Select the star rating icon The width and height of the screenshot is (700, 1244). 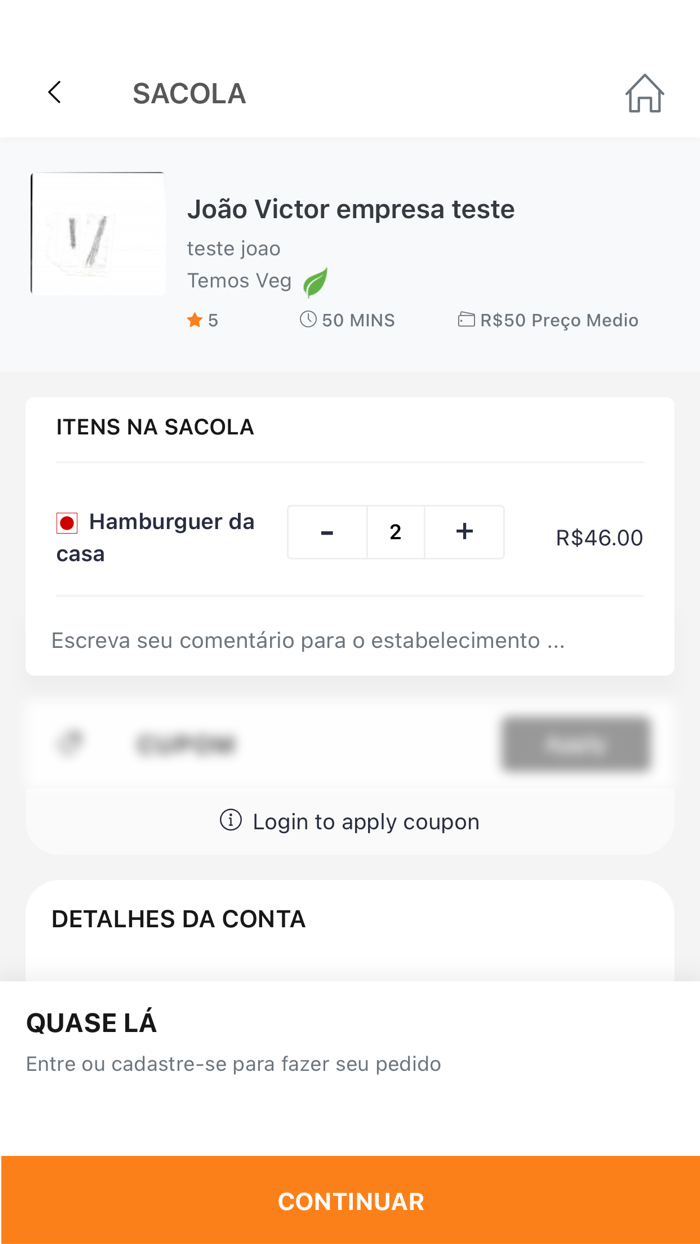pyautogui.click(x=194, y=319)
